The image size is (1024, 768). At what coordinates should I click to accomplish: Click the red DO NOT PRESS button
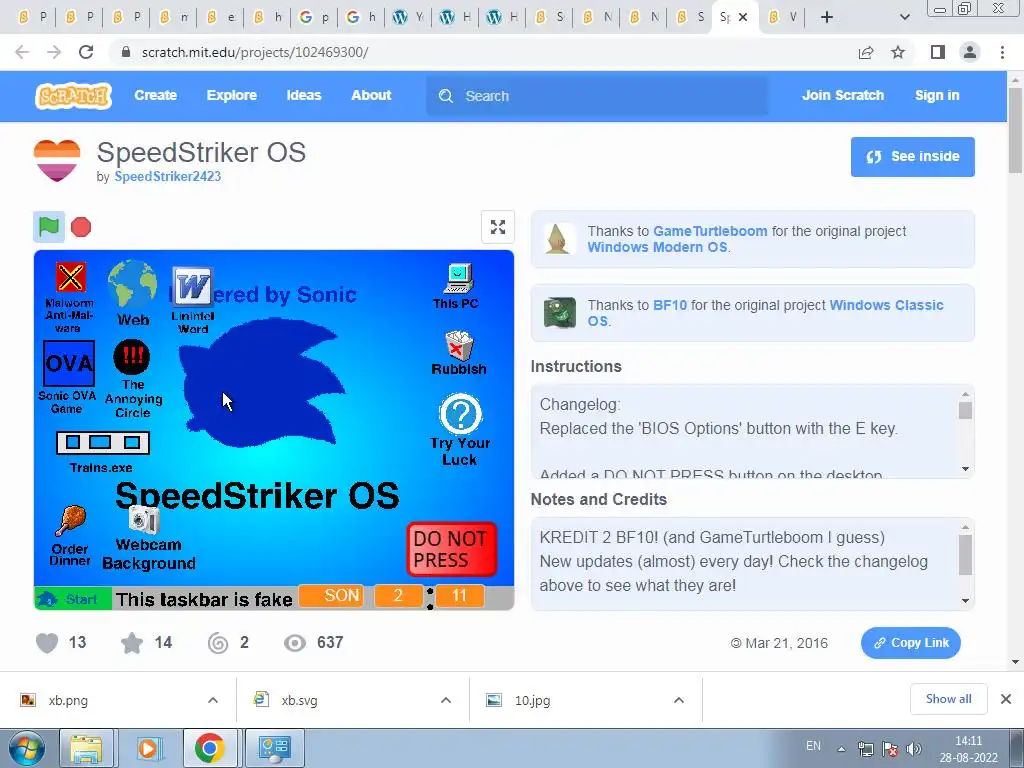tap(451, 549)
